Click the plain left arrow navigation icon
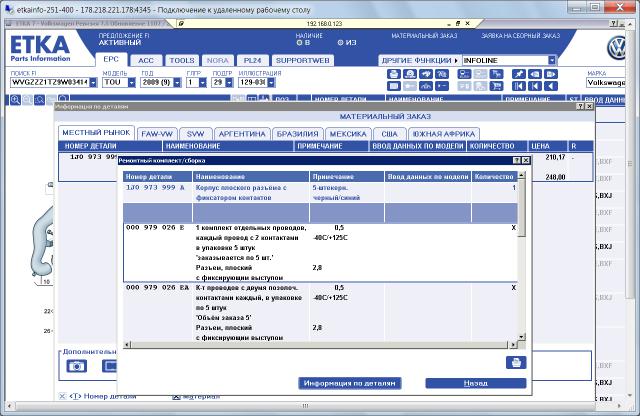The image size is (640, 416). [551, 86]
